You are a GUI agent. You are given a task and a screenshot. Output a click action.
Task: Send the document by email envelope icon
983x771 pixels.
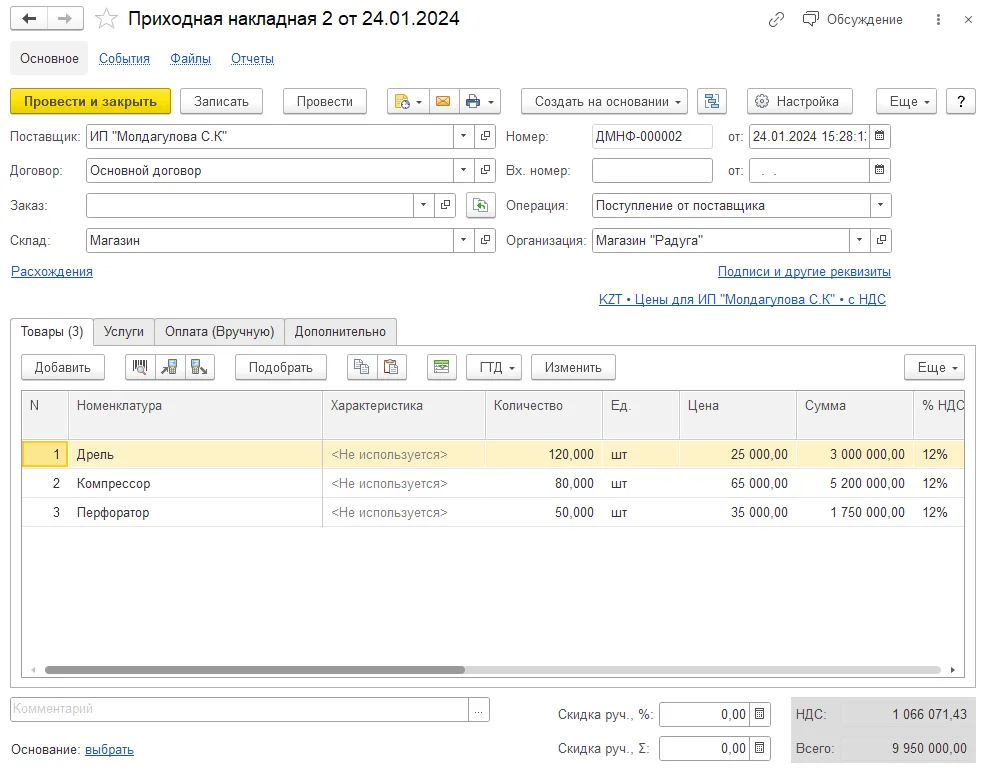point(443,102)
